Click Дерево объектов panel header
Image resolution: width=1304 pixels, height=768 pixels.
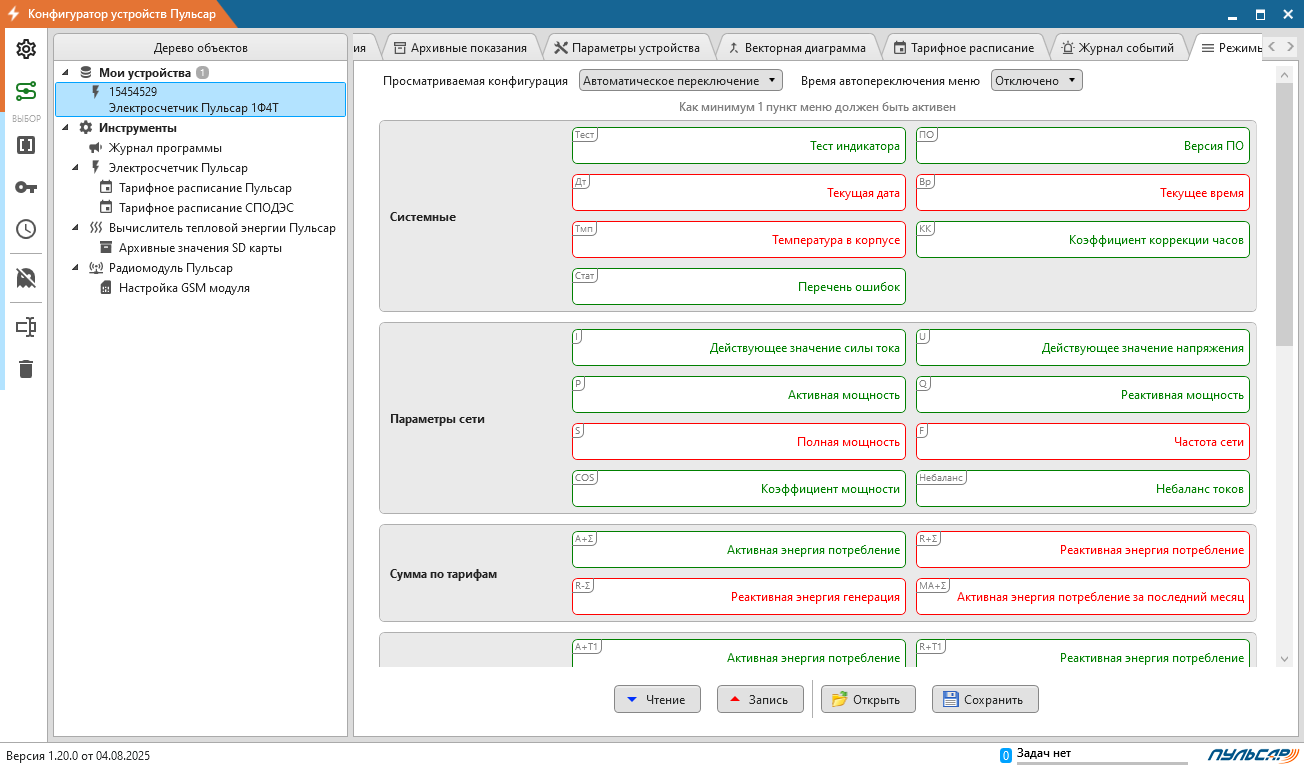tap(201, 48)
